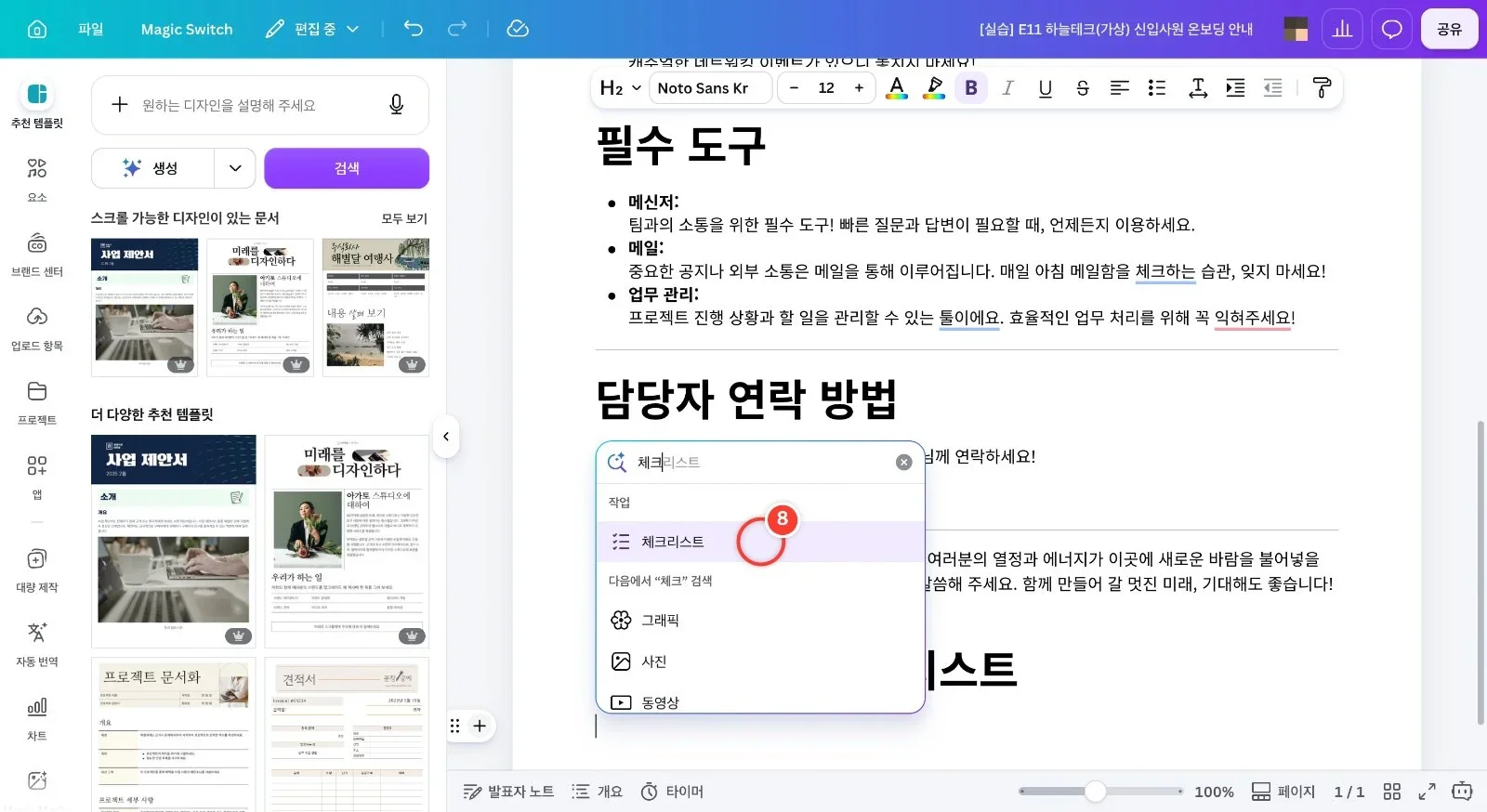
Task: Open the 파일 menu
Action: [91, 29]
